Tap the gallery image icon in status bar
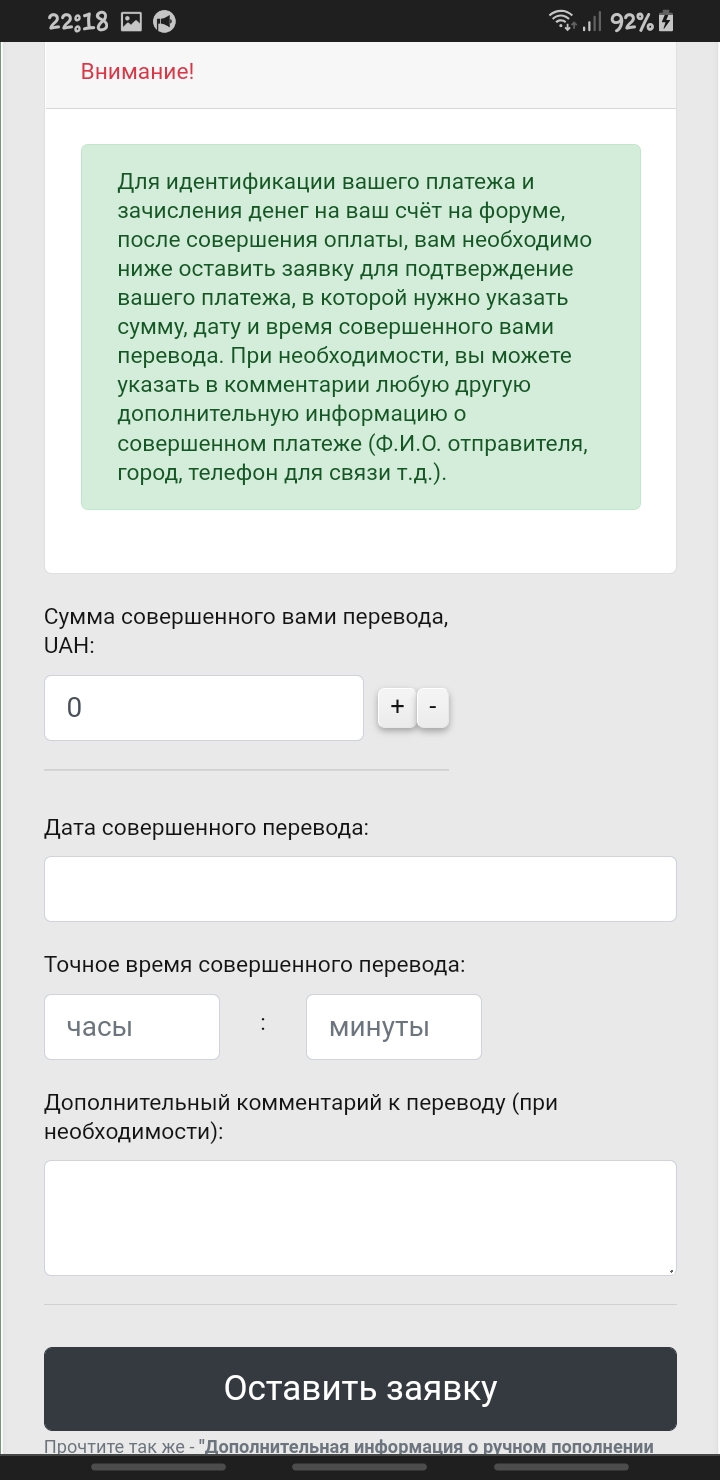The image size is (720, 1480). point(130,21)
